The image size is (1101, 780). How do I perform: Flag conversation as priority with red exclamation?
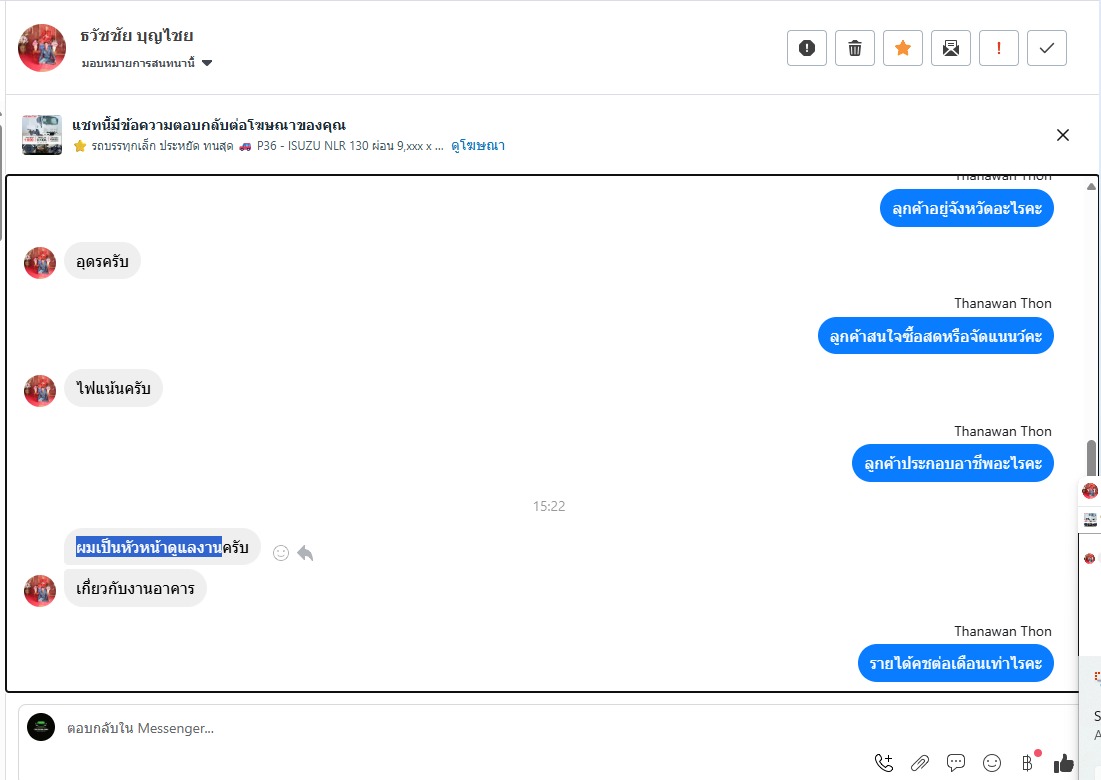click(998, 48)
